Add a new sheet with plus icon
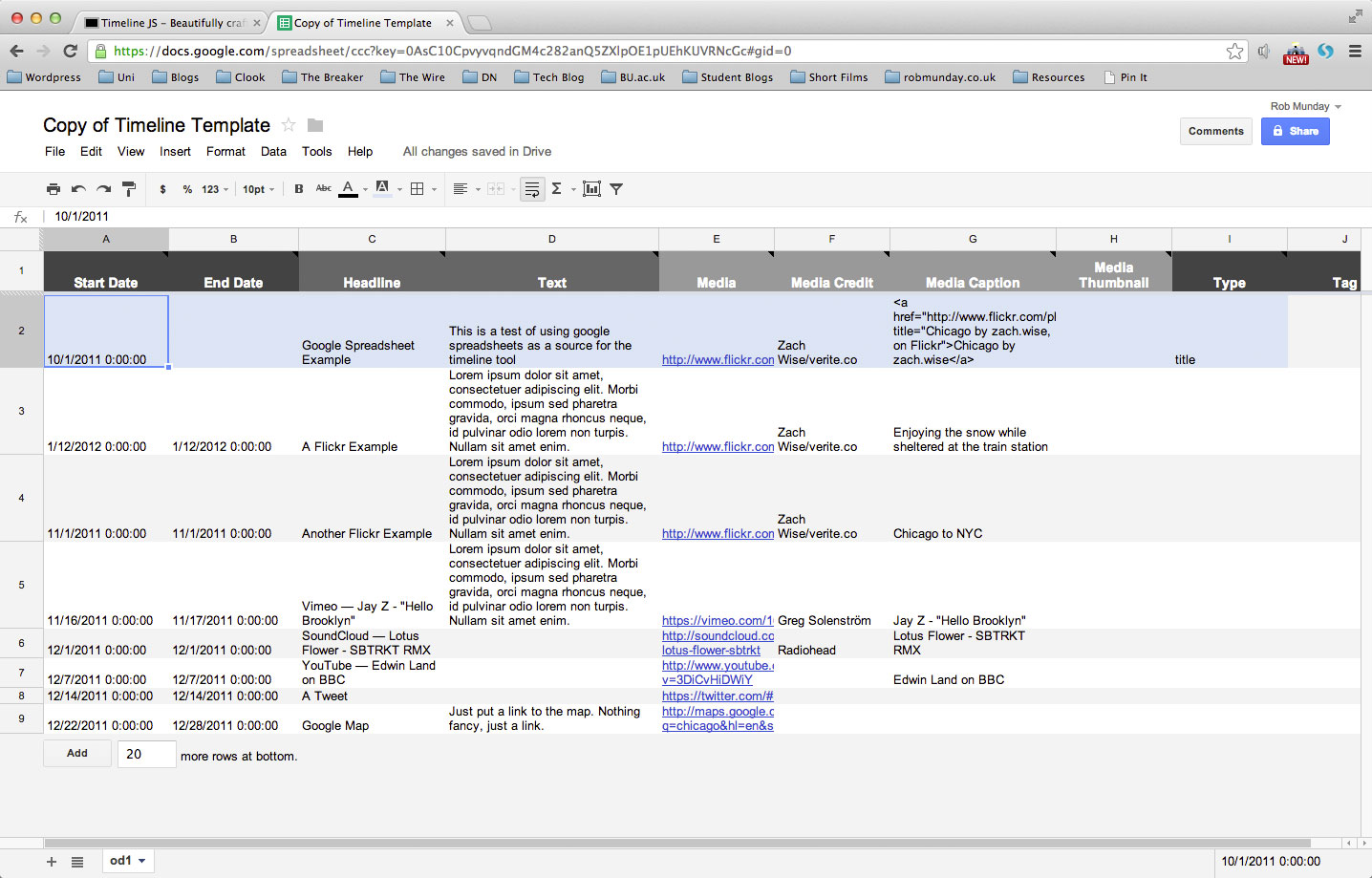Screen dimensions: 1372x878 [x=52, y=861]
